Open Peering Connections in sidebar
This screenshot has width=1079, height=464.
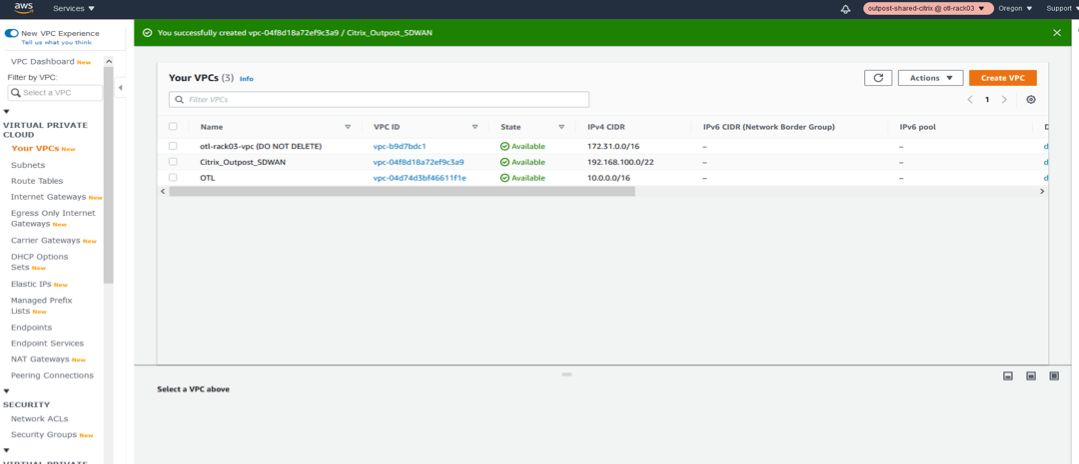(x=52, y=375)
